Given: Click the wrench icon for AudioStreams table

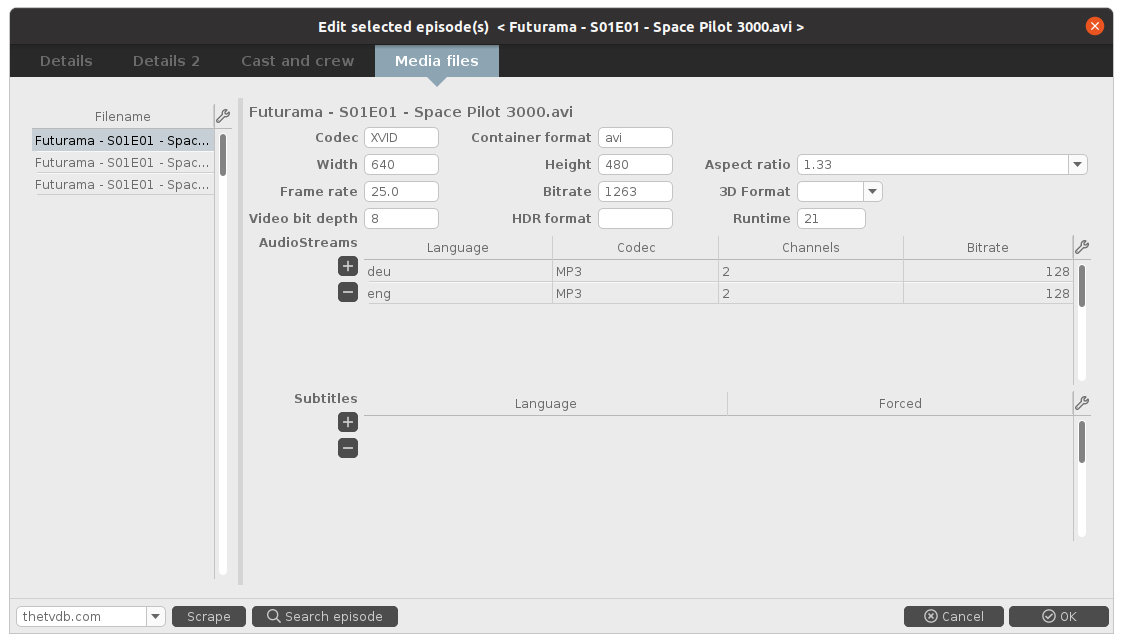Looking at the screenshot, I should point(1081,247).
